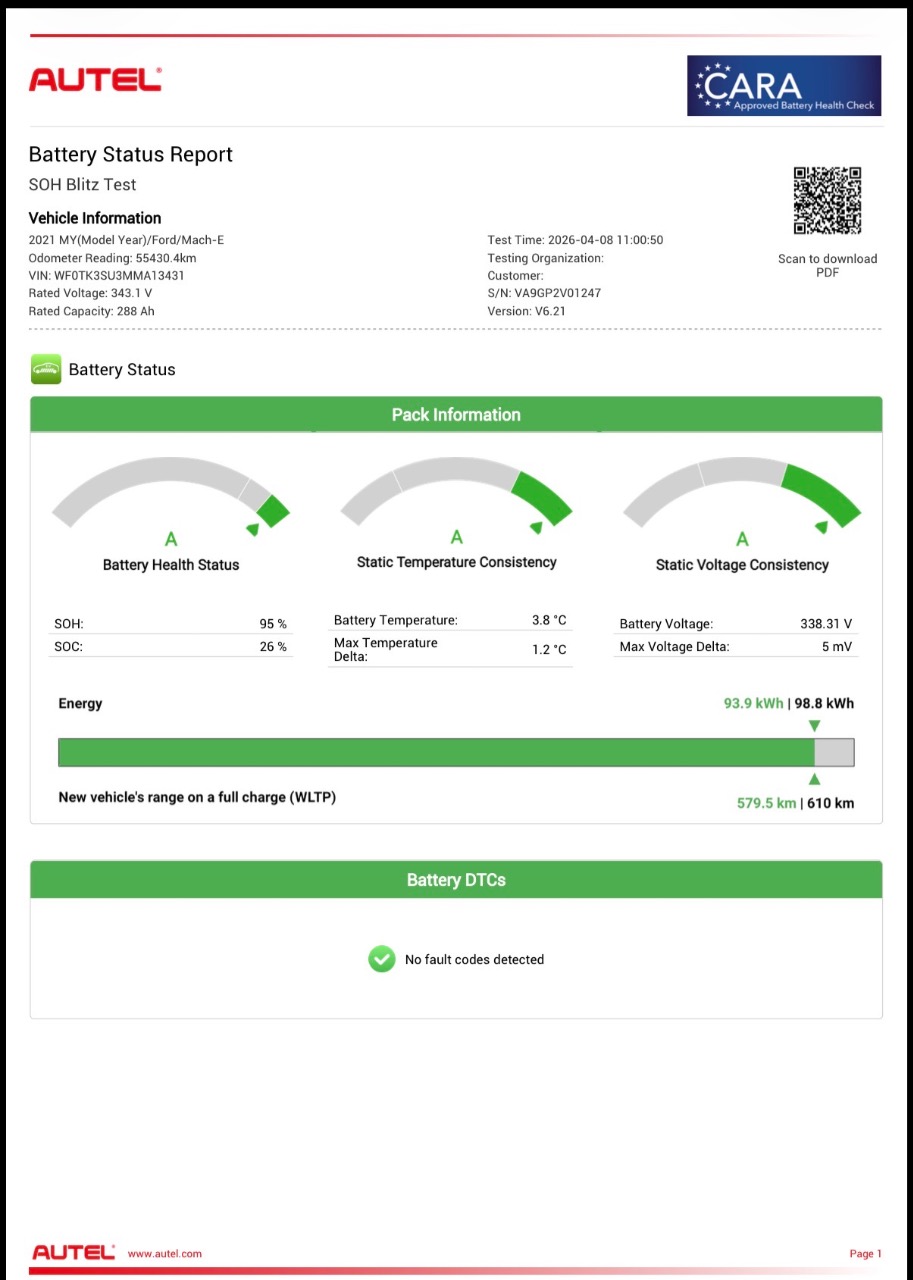The height and width of the screenshot is (1280, 913).
Task: Open the www.autel.com footer link
Action: coord(165,1253)
